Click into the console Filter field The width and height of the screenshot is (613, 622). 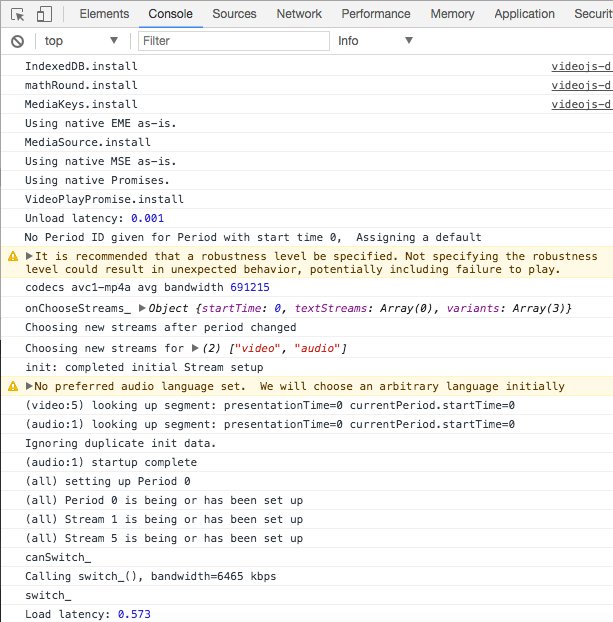(234, 41)
